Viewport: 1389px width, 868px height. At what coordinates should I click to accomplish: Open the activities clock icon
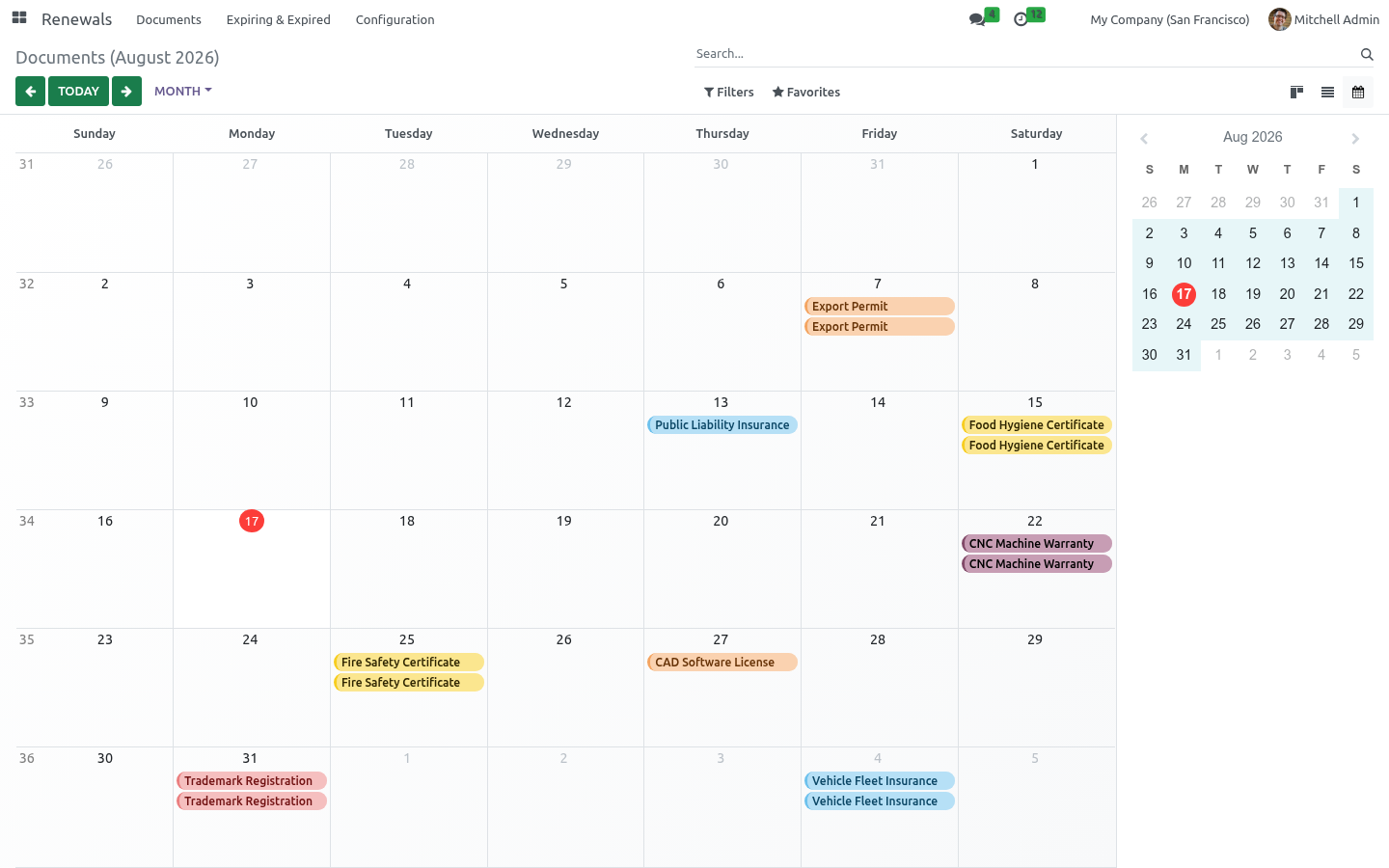1021,19
